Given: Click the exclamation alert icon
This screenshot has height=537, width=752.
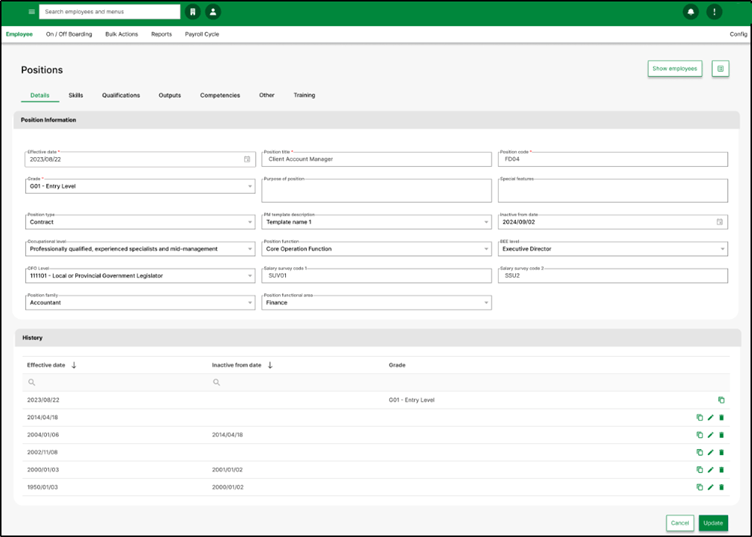Looking at the screenshot, I should coord(714,12).
